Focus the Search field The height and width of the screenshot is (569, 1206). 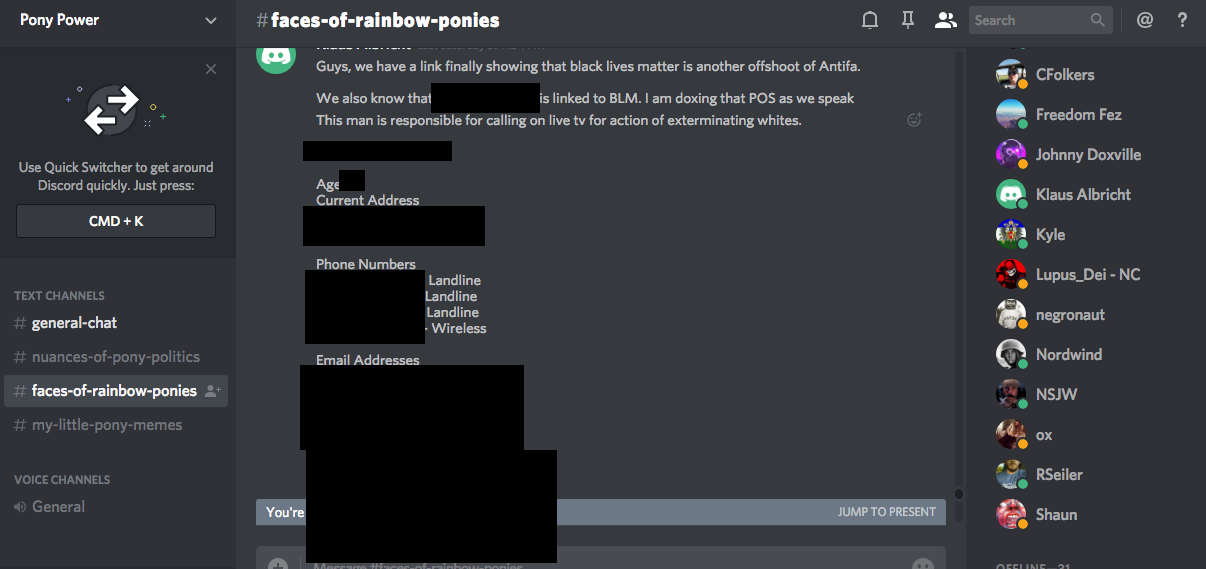[1028, 20]
